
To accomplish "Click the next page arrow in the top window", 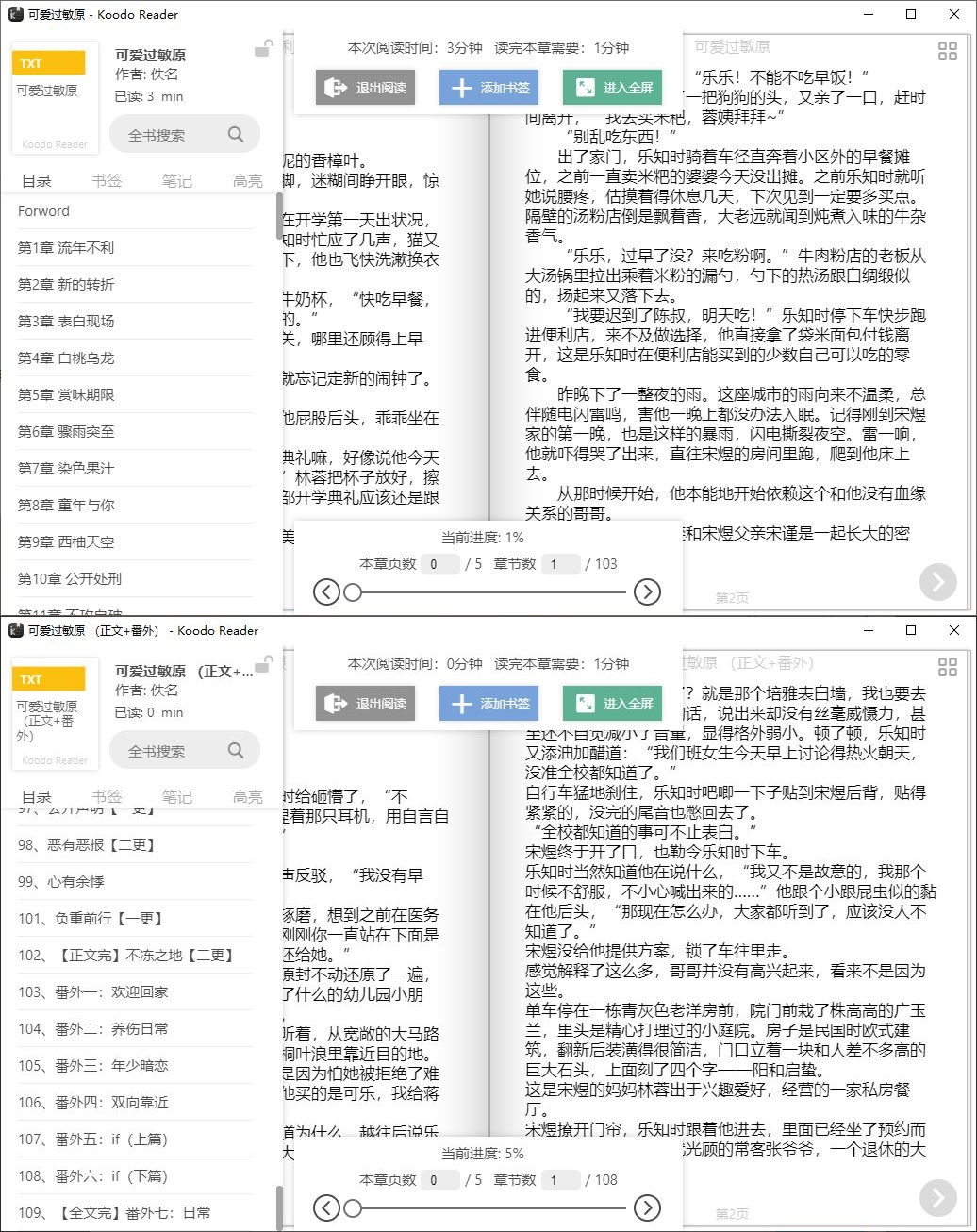I will [x=937, y=582].
